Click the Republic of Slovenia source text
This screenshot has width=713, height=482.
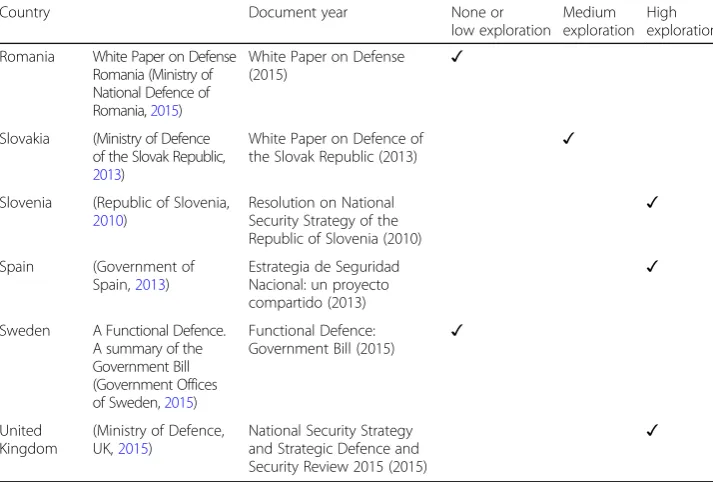[x=161, y=212]
